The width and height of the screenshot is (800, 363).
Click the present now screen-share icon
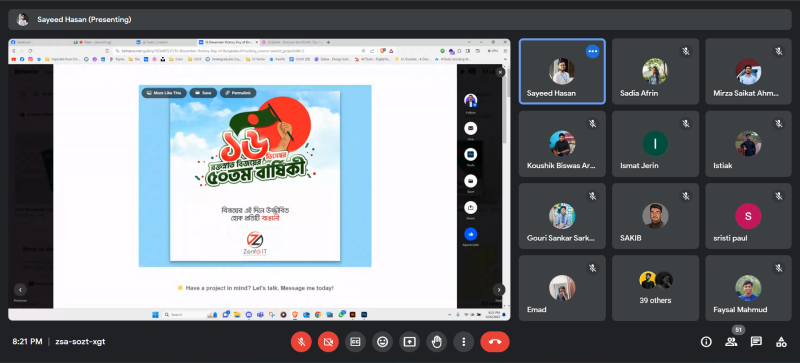click(409, 342)
